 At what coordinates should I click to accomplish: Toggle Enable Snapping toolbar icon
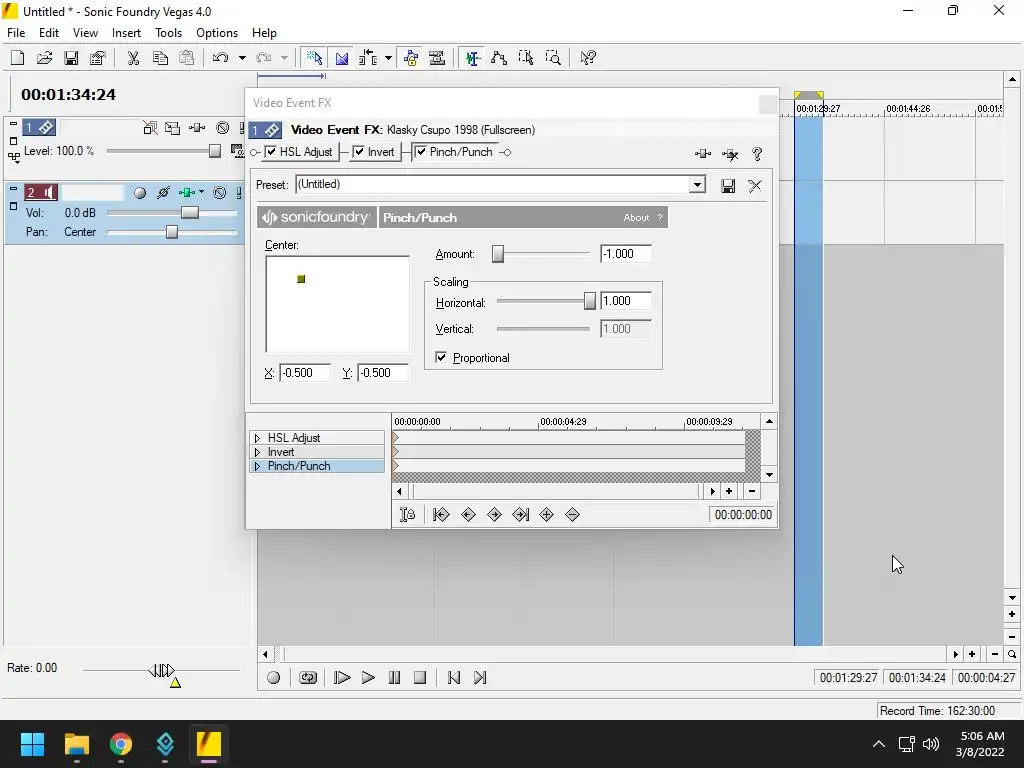[x=315, y=58]
